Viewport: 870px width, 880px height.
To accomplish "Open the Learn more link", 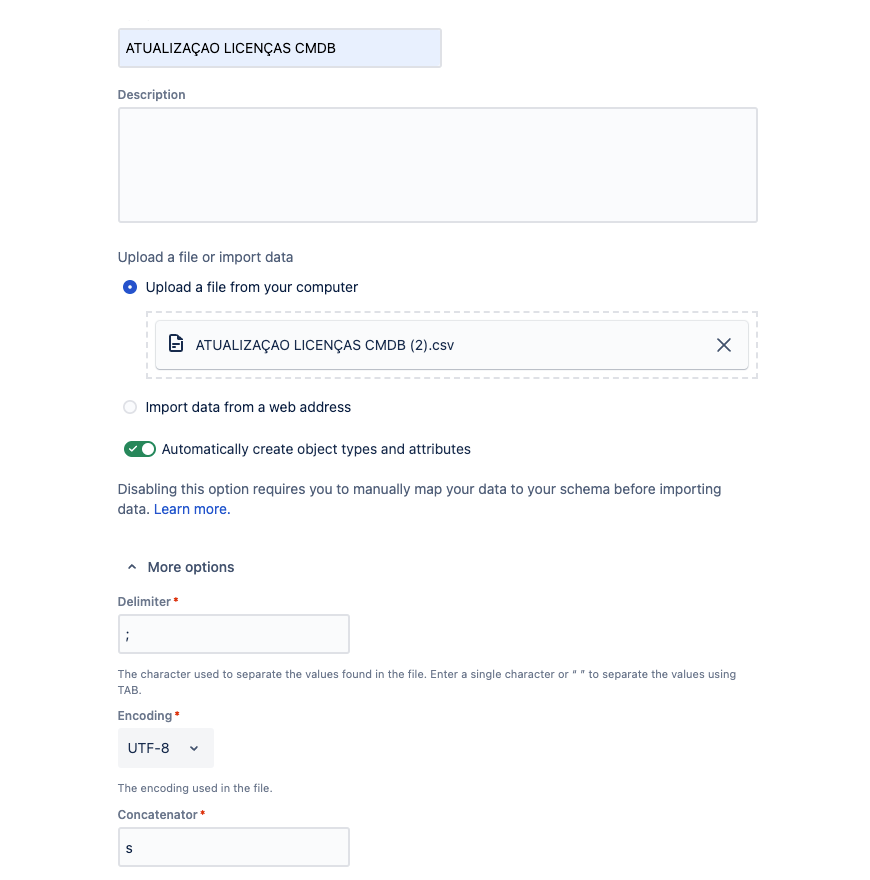I will coord(192,509).
